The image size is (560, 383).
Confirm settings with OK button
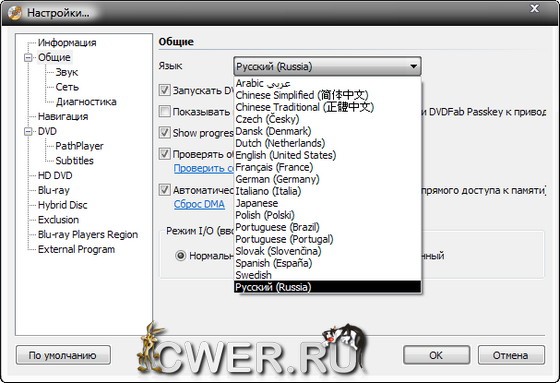[436, 355]
